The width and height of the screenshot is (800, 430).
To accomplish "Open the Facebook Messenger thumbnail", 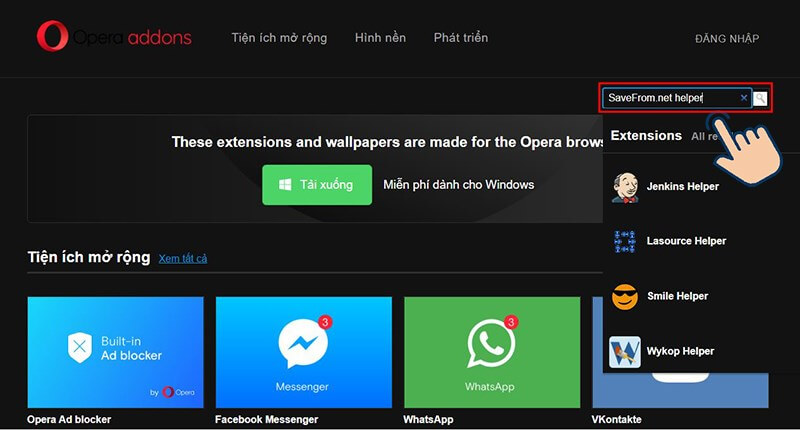I will 304,352.
